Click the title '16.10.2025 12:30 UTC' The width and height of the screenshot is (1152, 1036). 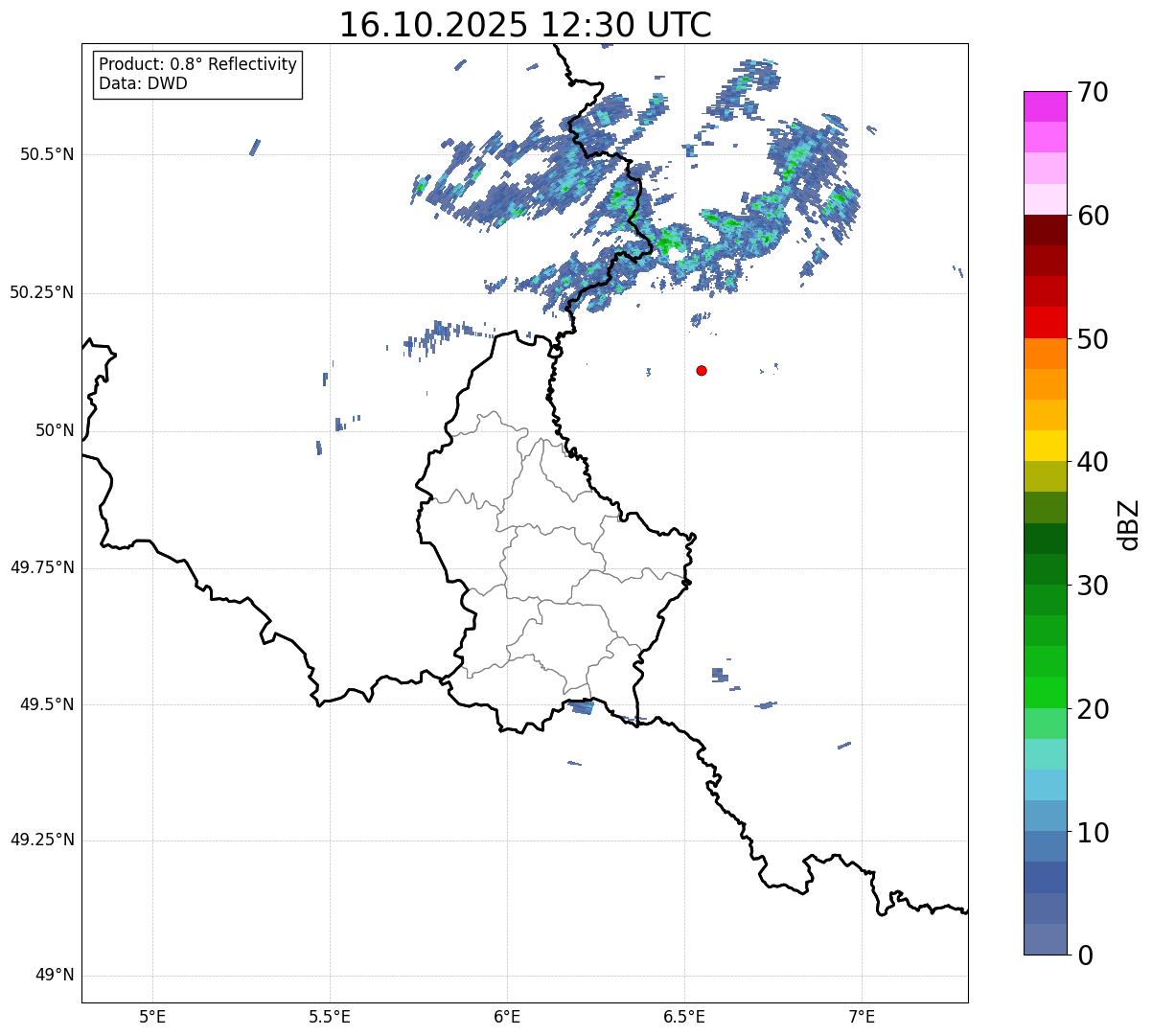click(x=525, y=25)
